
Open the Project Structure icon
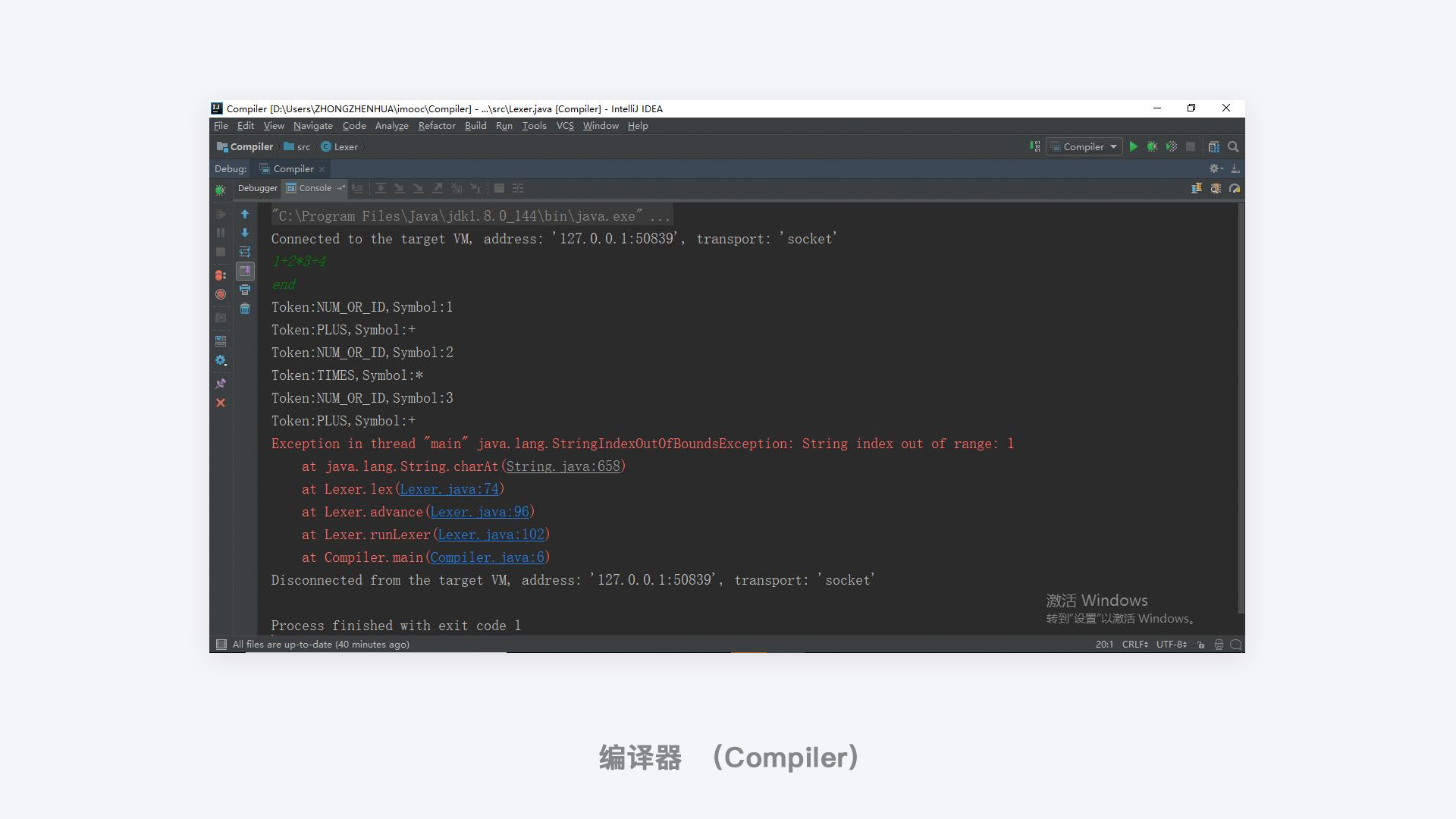coord(1214,146)
